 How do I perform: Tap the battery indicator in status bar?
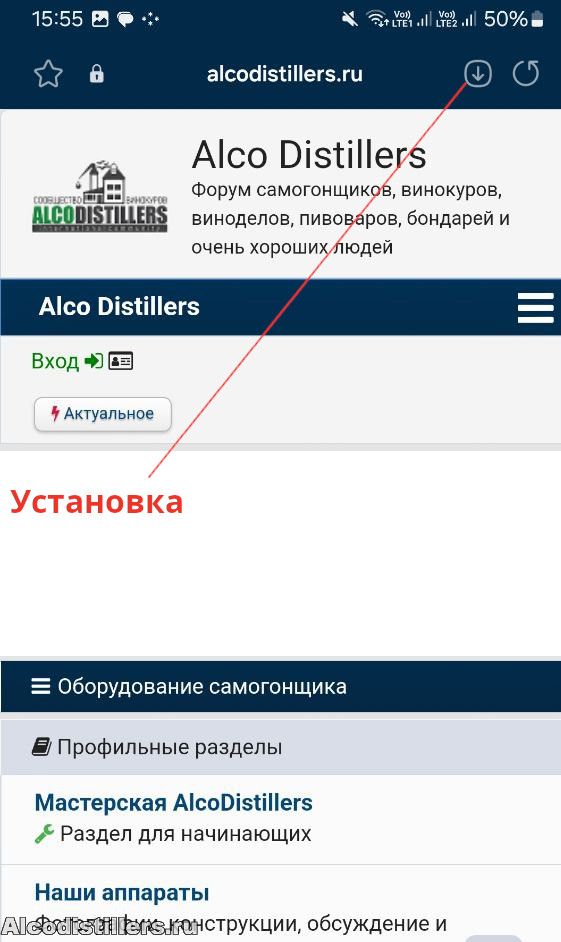[x=538, y=19]
